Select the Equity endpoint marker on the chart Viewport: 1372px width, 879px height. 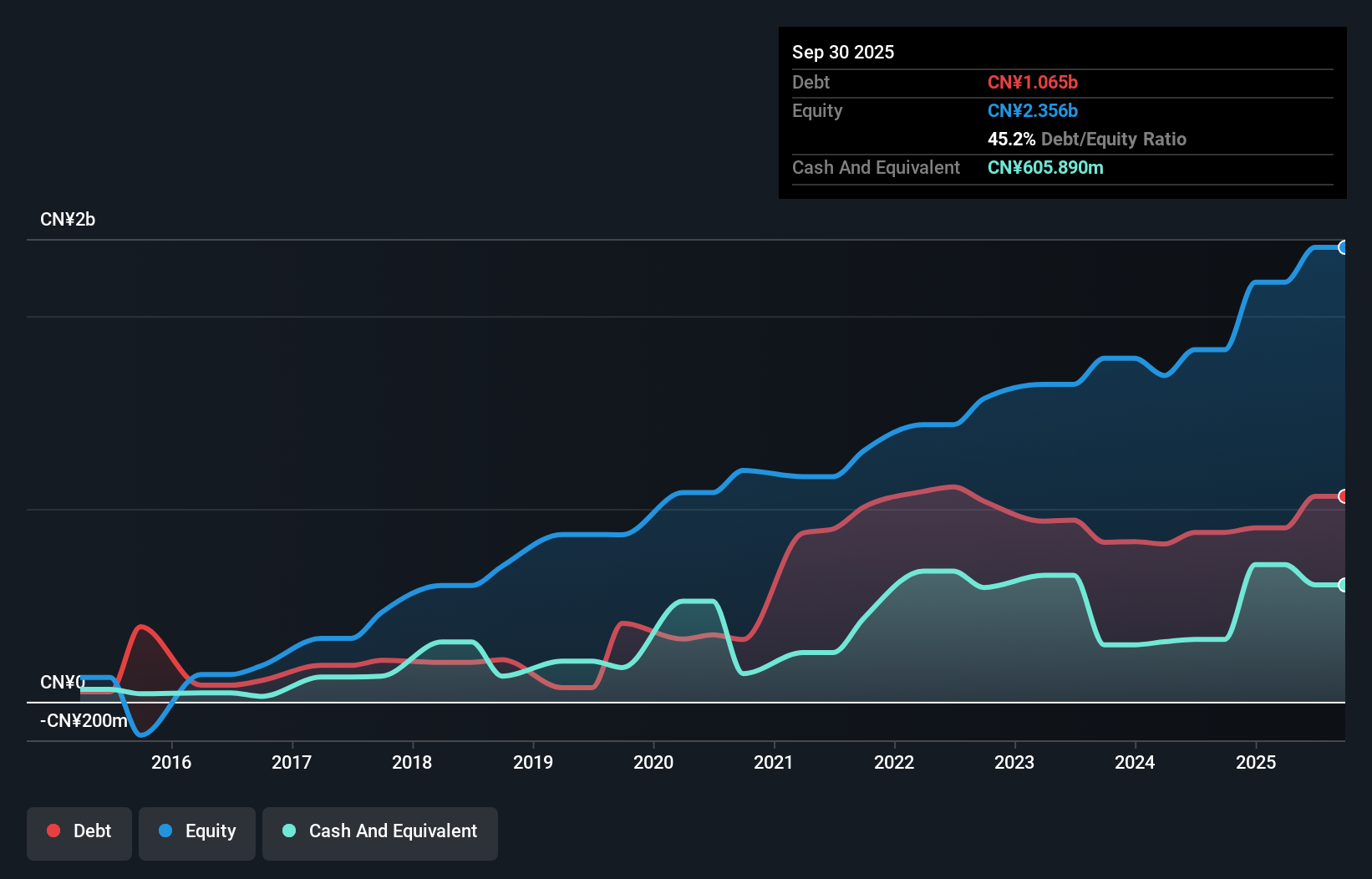[x=1343, y=247]
